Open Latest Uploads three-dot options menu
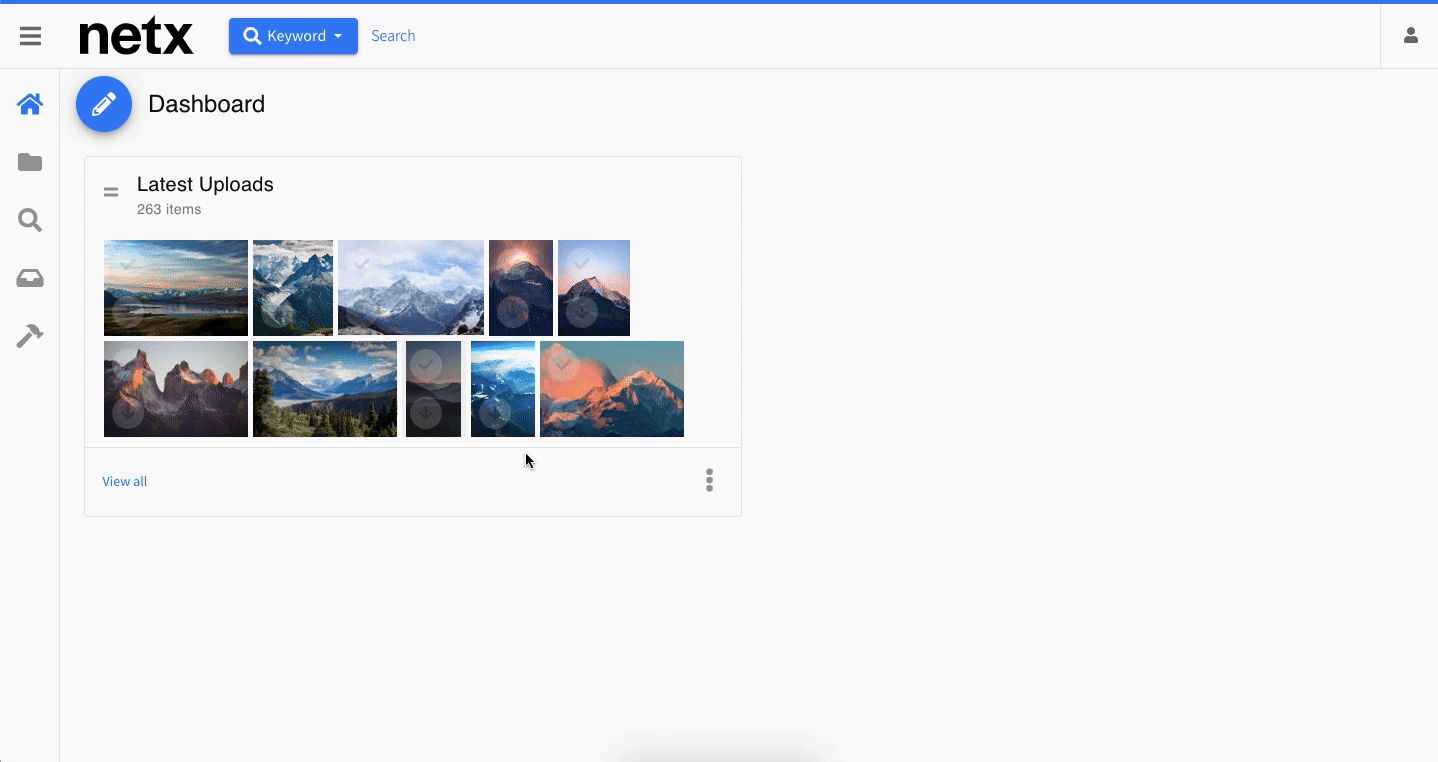 click(709, 480)
